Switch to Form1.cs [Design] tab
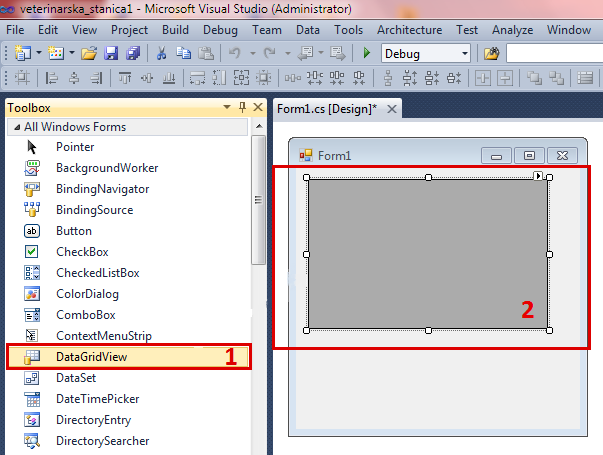Image resolution: width=603 pixels, height=455 pixels. [326, 109]
